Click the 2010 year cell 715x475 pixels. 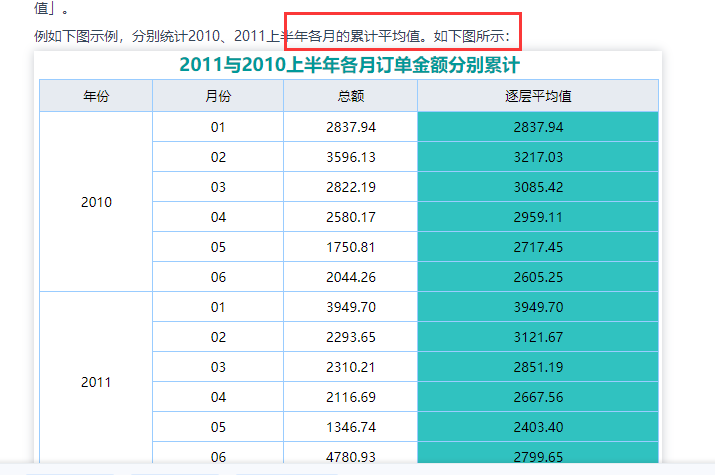[96, 202]
